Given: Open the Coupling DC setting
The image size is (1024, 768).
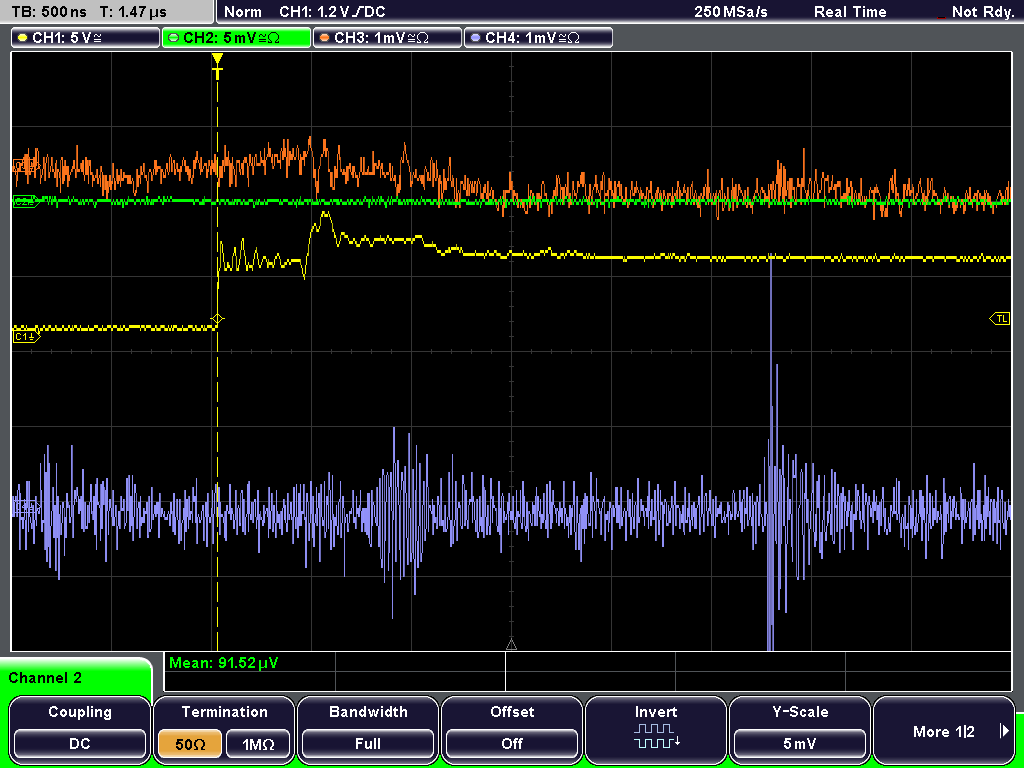Looking at the screenshot, I should [80, 743].
